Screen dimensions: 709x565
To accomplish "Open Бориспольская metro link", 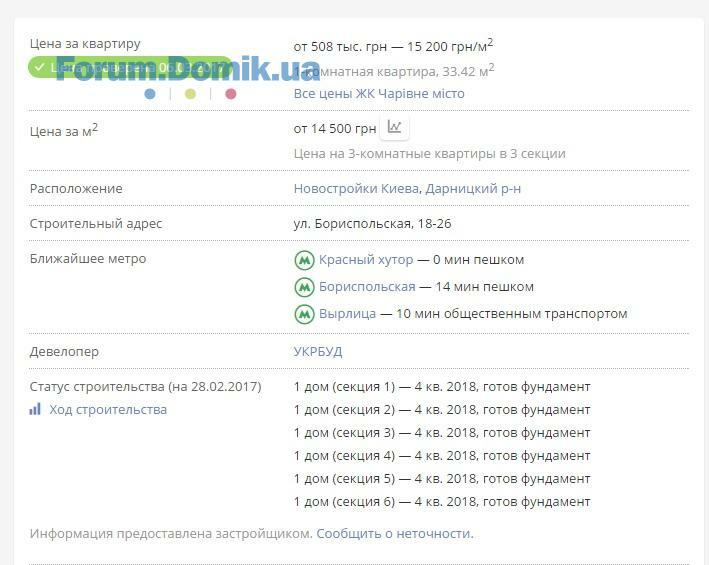I will coord(367,287).
